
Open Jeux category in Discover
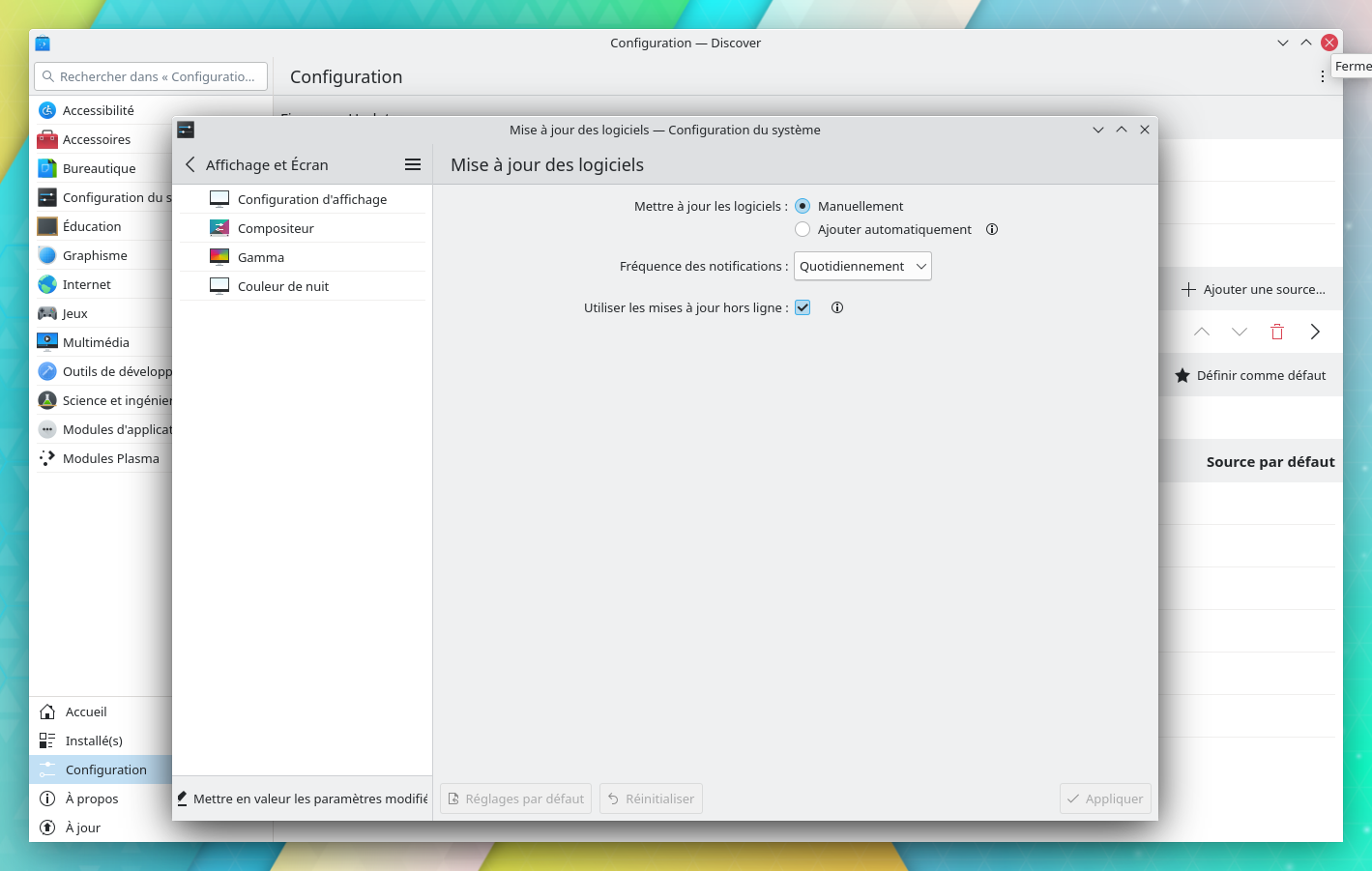pos(102,313)
